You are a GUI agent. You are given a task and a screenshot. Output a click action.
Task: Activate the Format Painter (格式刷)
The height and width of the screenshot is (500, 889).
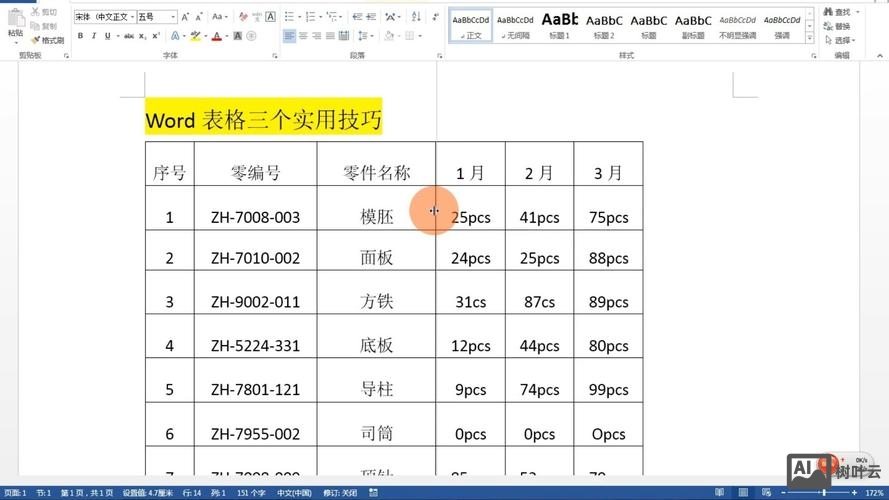tap(48, 40)
